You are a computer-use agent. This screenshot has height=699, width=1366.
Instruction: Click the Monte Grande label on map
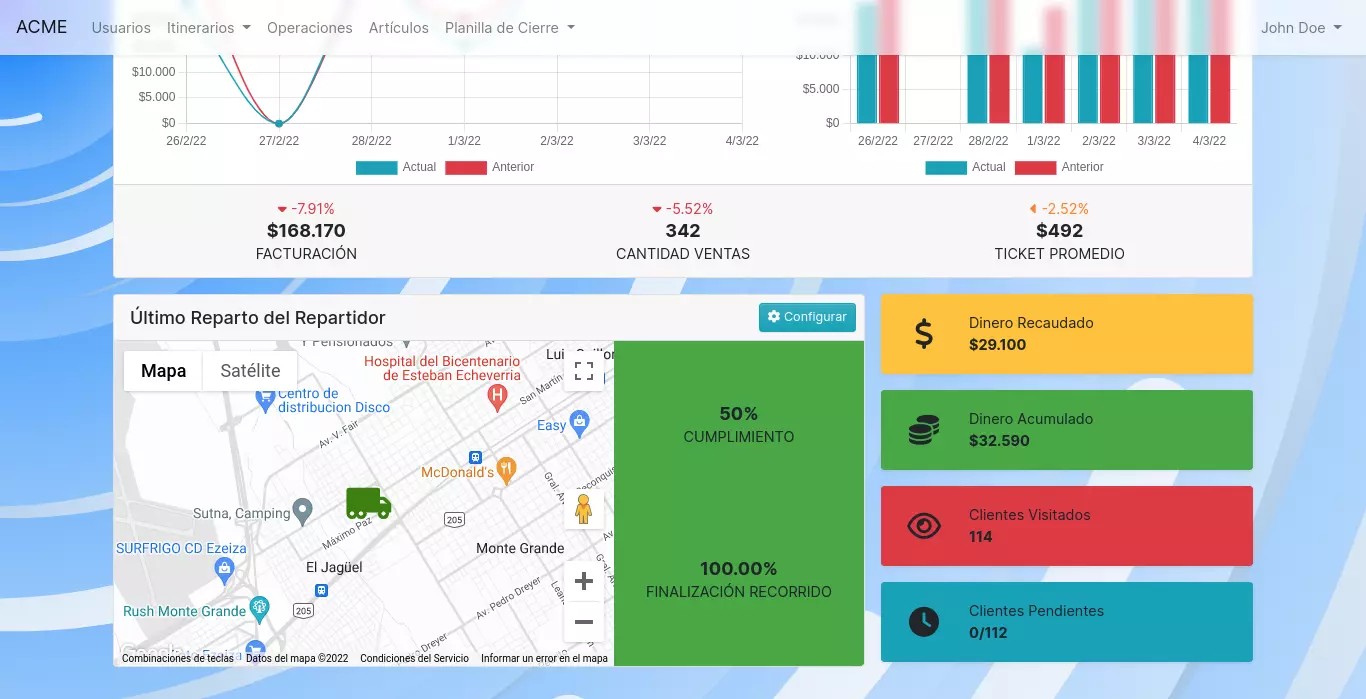520,548
